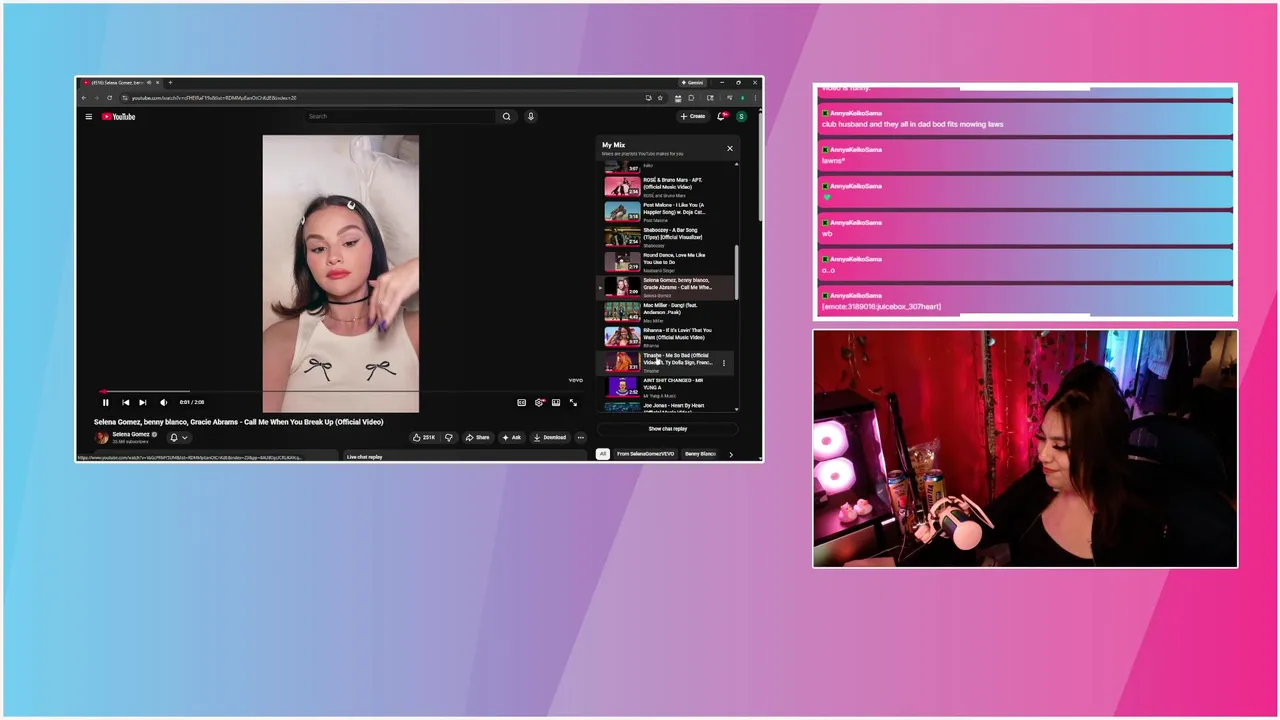
Task: Pause the video with the pause button
Action: 105,402
